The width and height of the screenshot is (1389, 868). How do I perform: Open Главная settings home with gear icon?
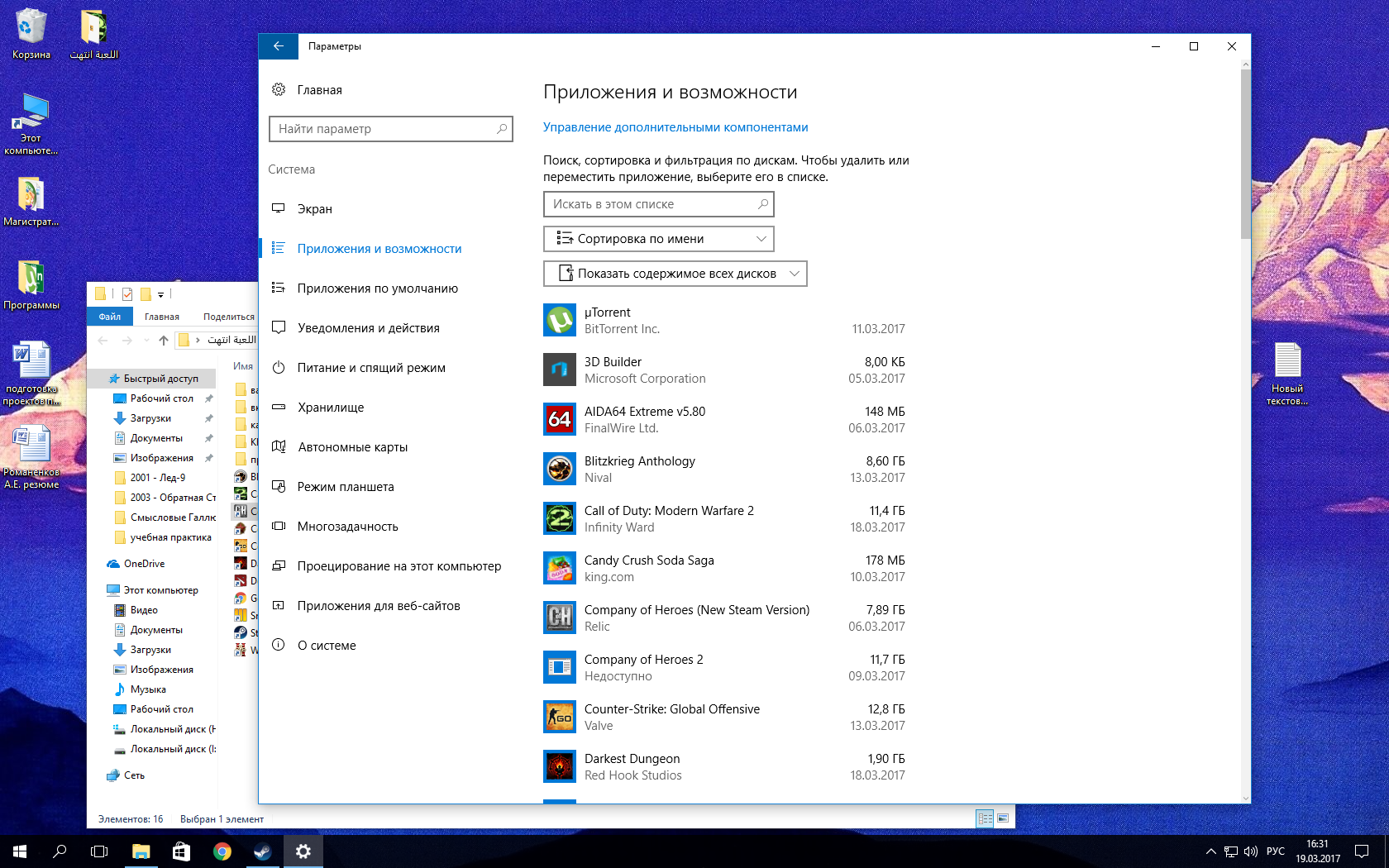pyautogui.click(x=307, y=90)
